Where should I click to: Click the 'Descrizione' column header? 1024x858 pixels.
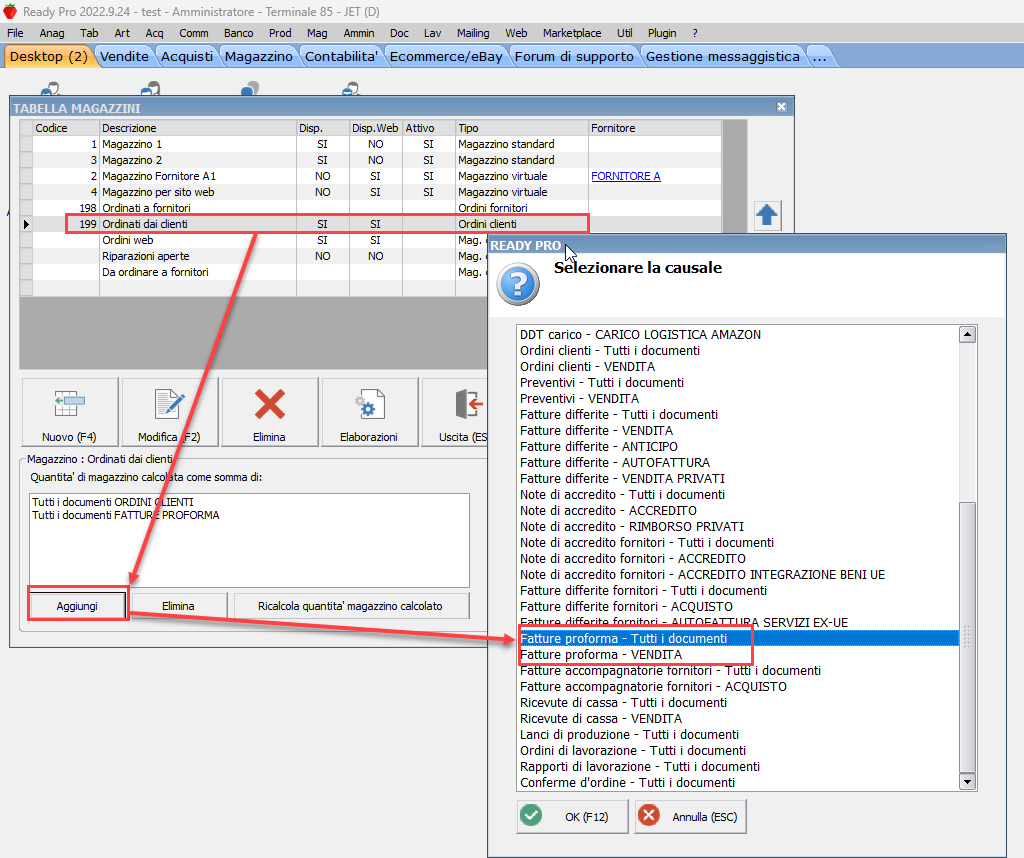pyautogui.click(x=198, y=128)
